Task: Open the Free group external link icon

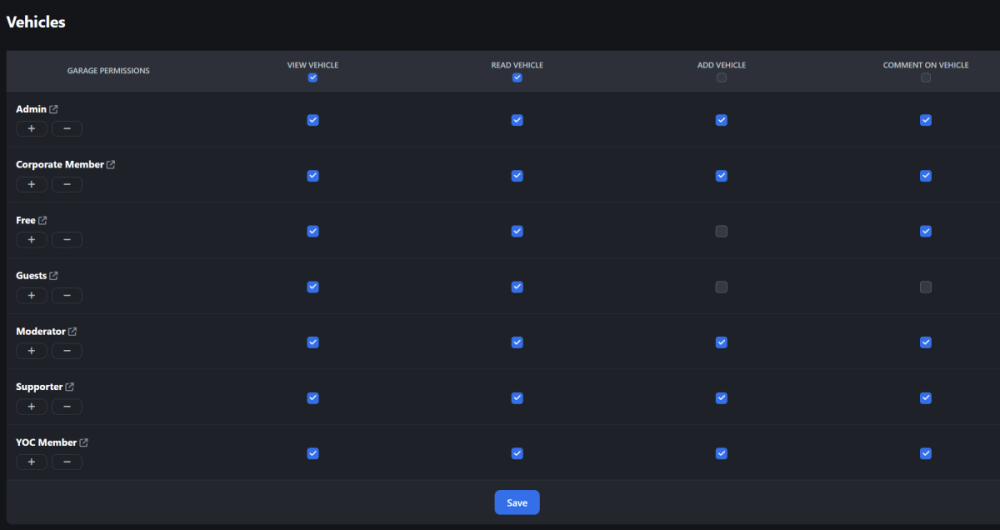Action: point(43,221)
